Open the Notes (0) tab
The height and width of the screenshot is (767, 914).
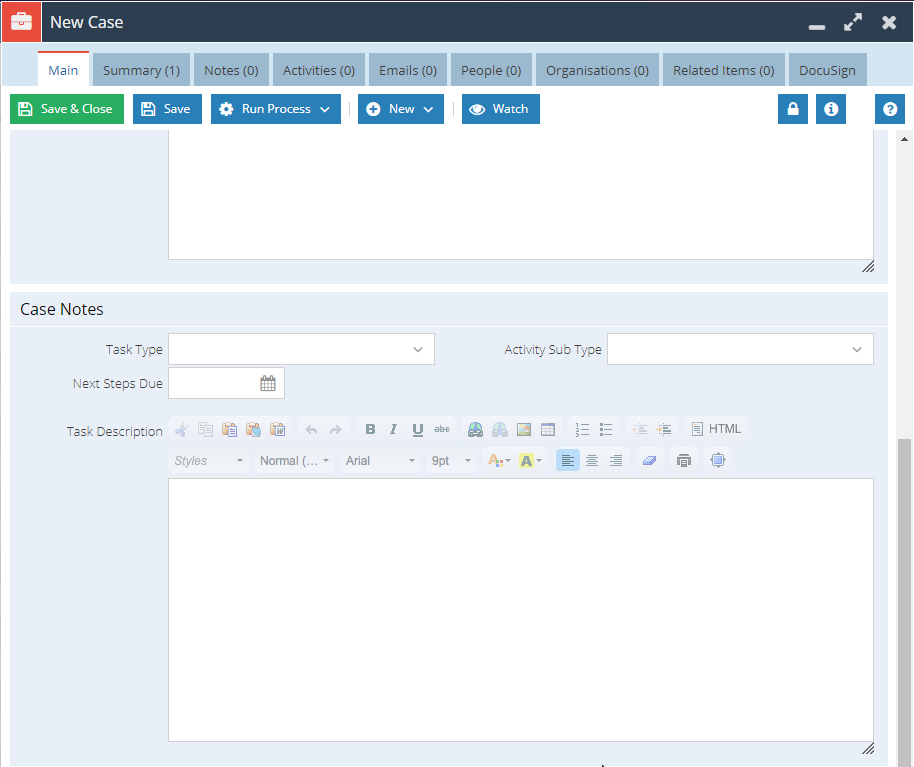[x=231, y=70]
